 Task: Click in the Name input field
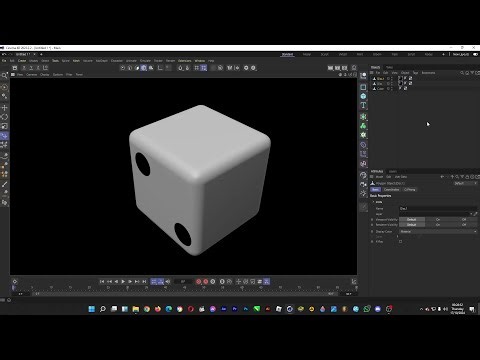point(438,209)
